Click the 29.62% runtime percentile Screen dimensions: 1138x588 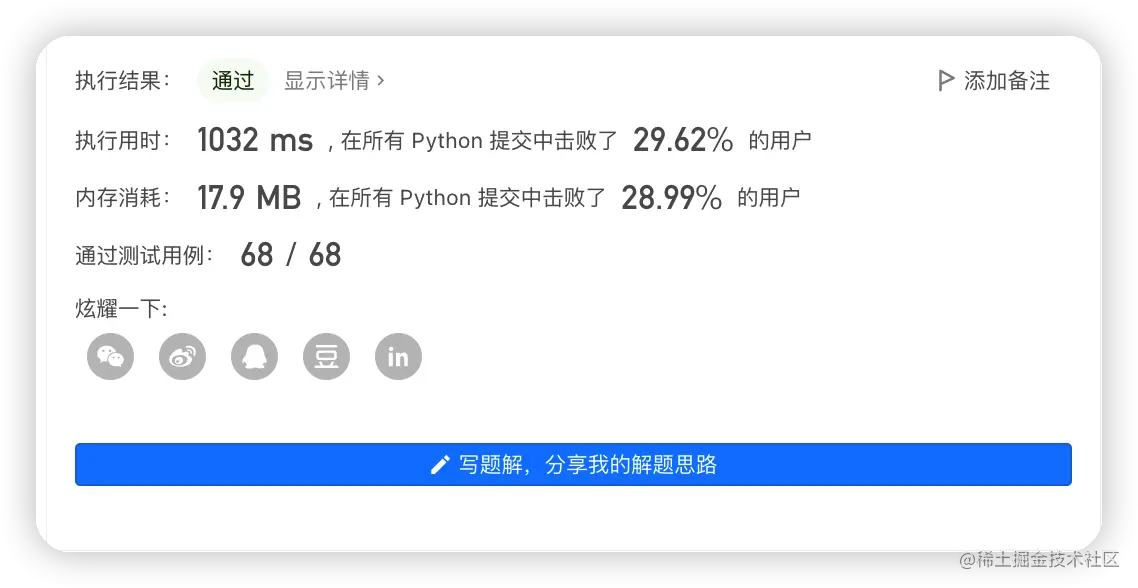point(683,140)
